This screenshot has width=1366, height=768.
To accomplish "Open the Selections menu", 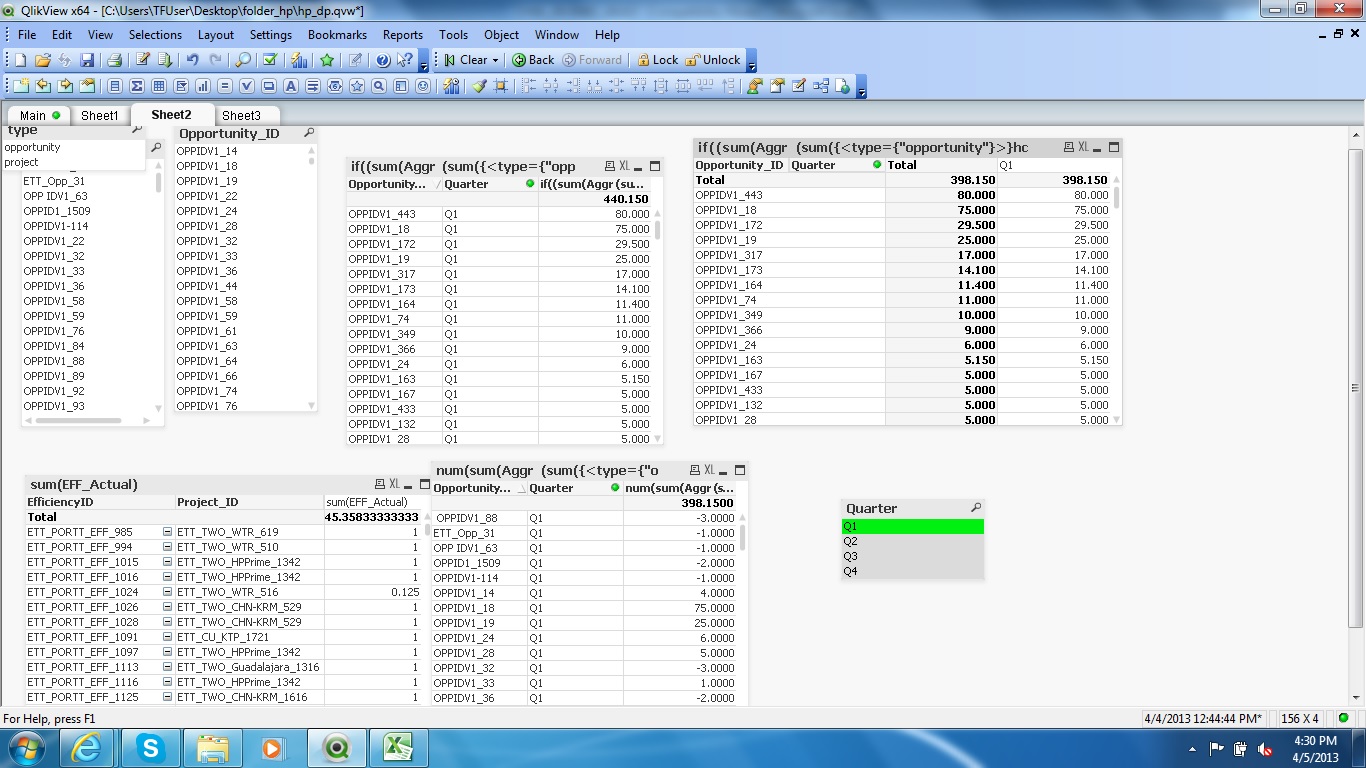I will pyautogui.click(x=155, y=34).
